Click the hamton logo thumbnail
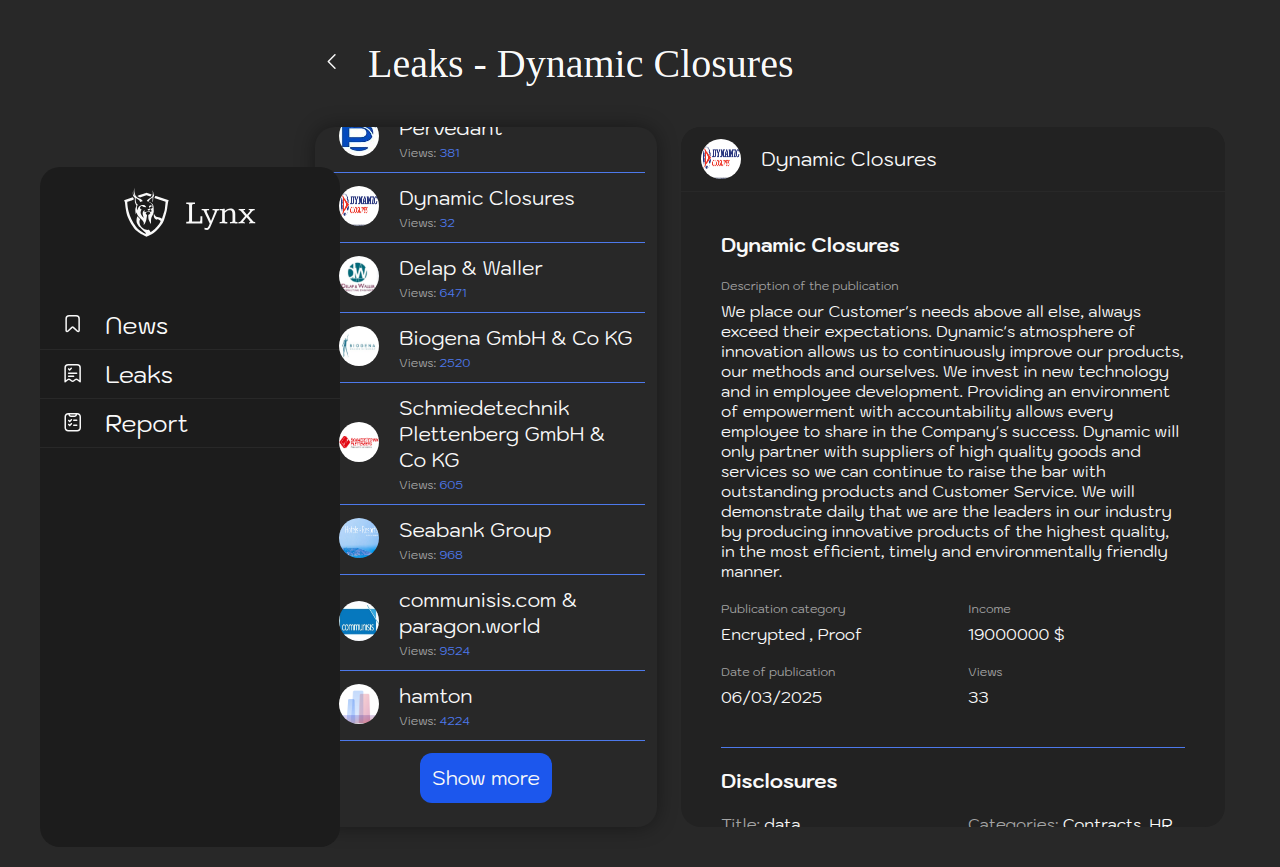1280x867 pixels. tap(359, 704)
